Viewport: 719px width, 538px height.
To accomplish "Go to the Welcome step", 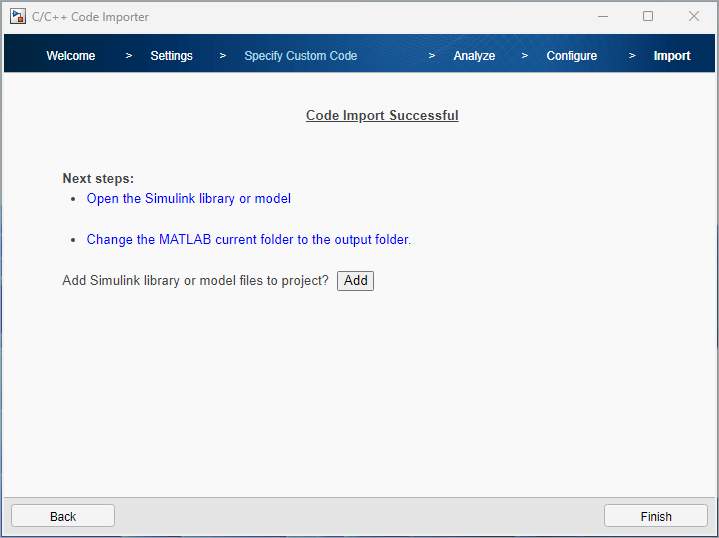I will (x=71, y=56).
